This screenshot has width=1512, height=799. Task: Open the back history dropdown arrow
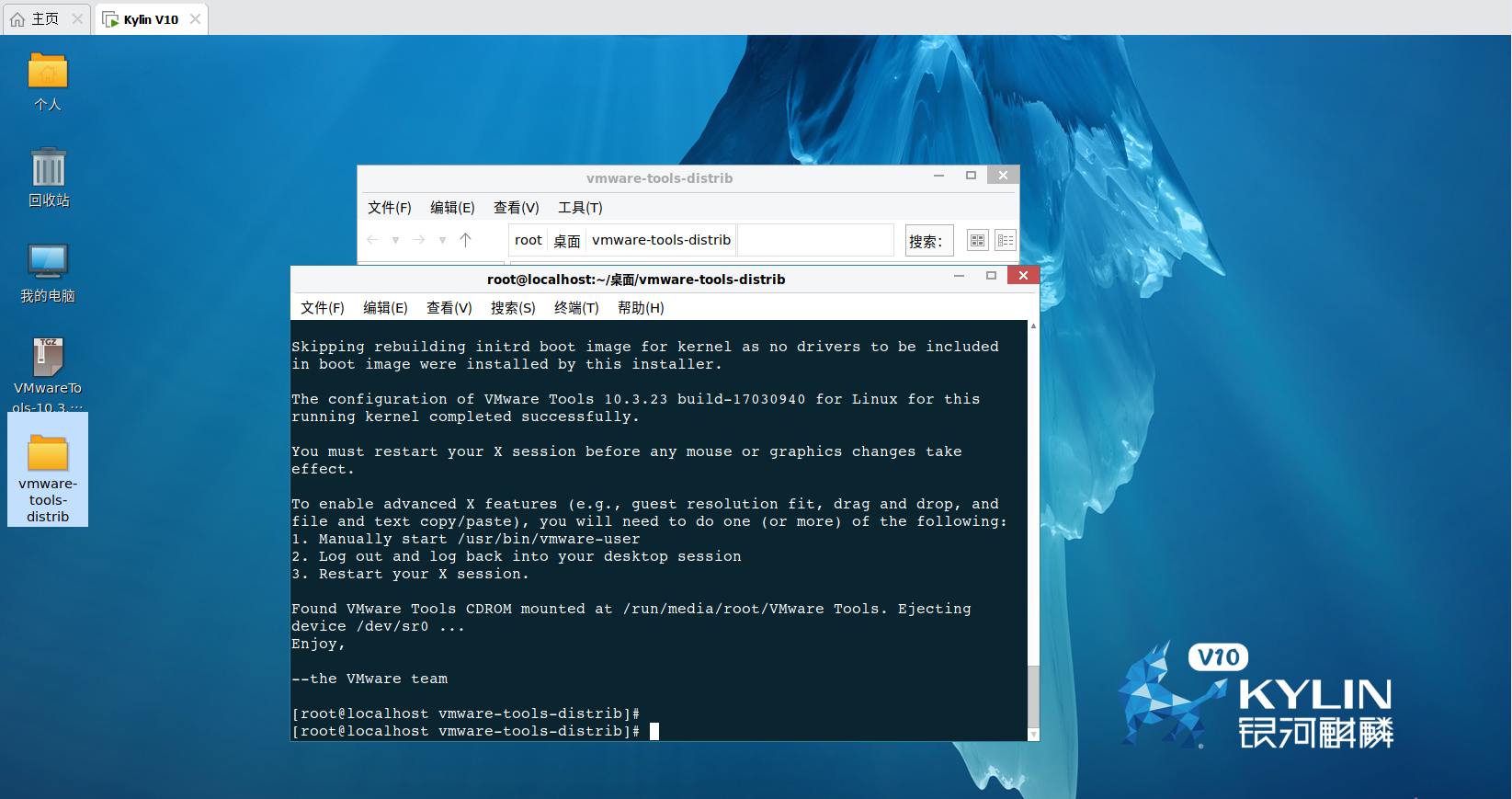tap(395, 241)
